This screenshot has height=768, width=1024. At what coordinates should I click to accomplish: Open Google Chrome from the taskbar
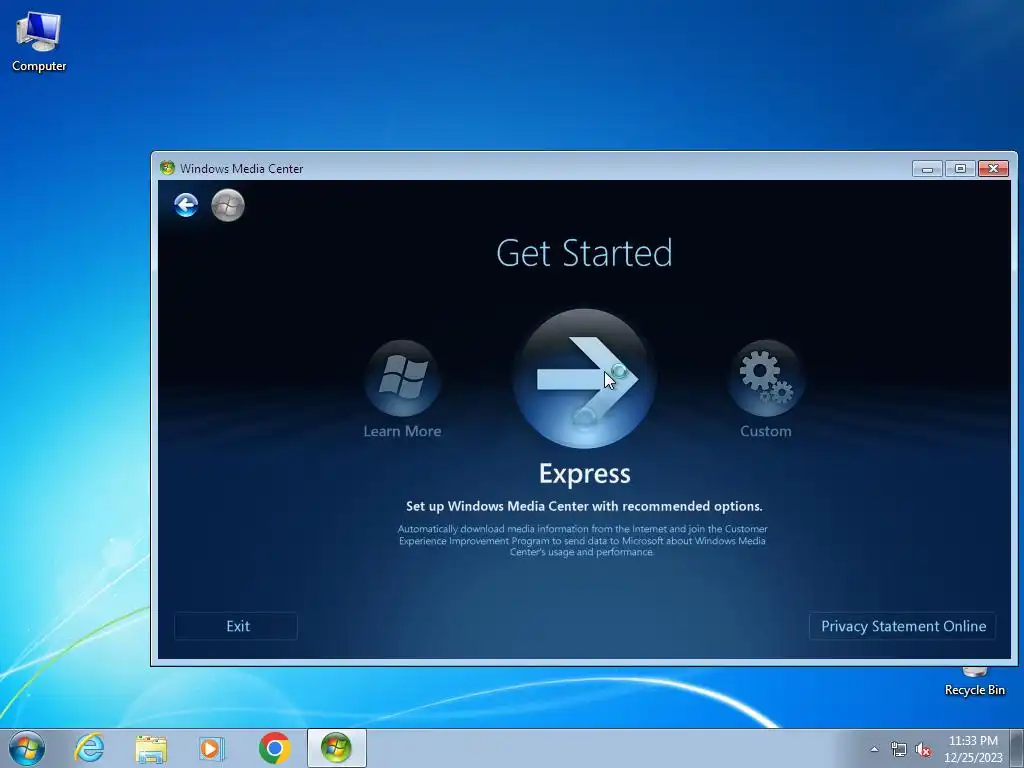274,748
